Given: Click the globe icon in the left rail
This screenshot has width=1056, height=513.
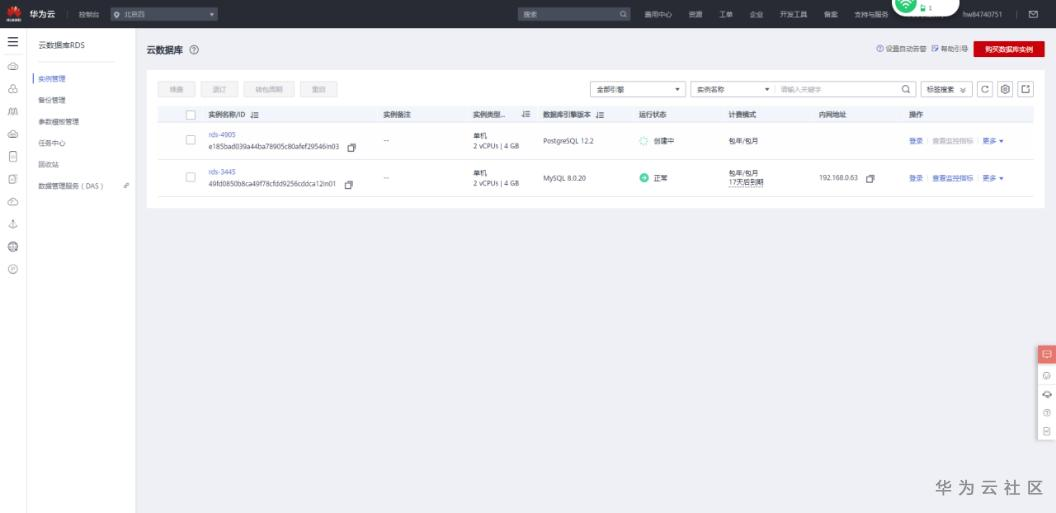Looking at the screenshot, I should pos(13,247).
